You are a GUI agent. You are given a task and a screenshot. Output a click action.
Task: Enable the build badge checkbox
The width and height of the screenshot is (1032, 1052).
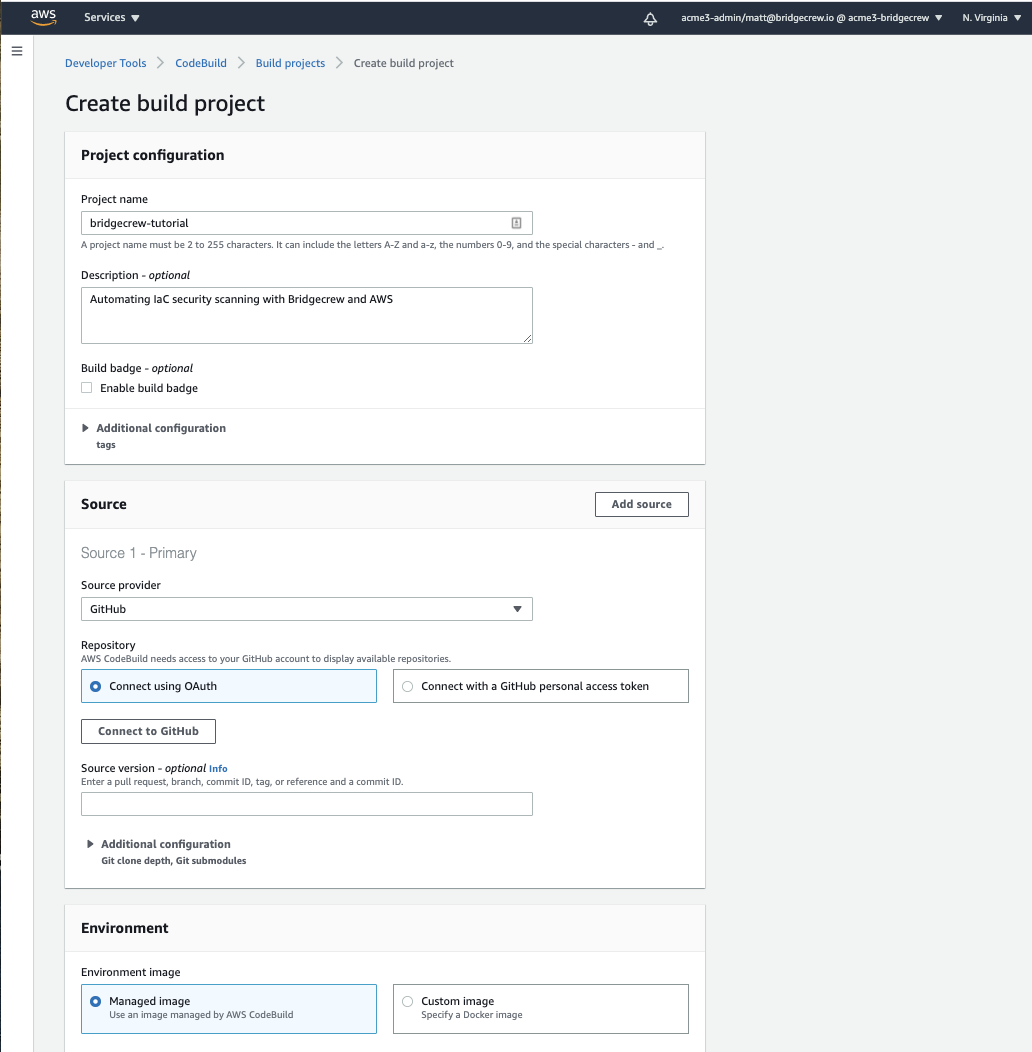[x=87, y=388]
